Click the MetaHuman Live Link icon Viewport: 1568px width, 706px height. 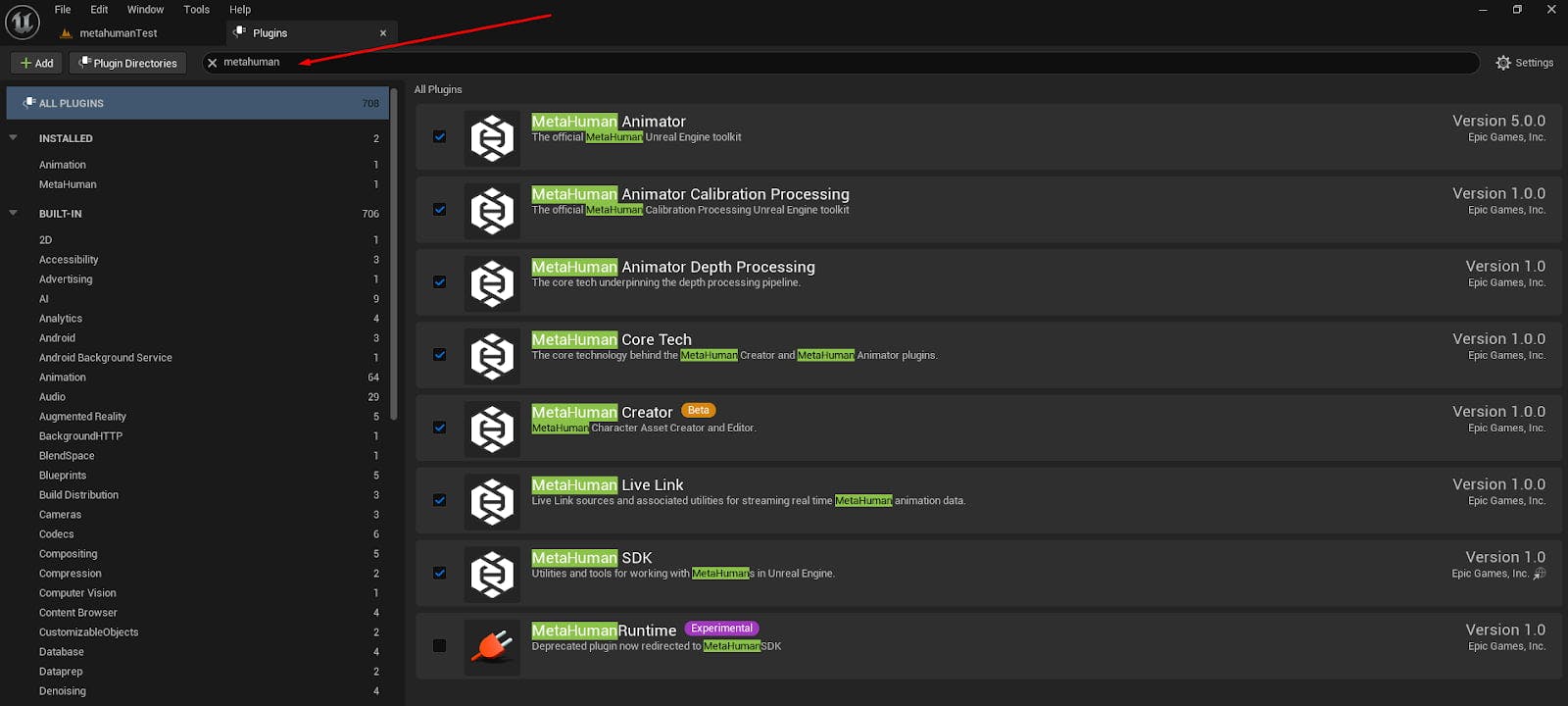click(x=492, y=501)
